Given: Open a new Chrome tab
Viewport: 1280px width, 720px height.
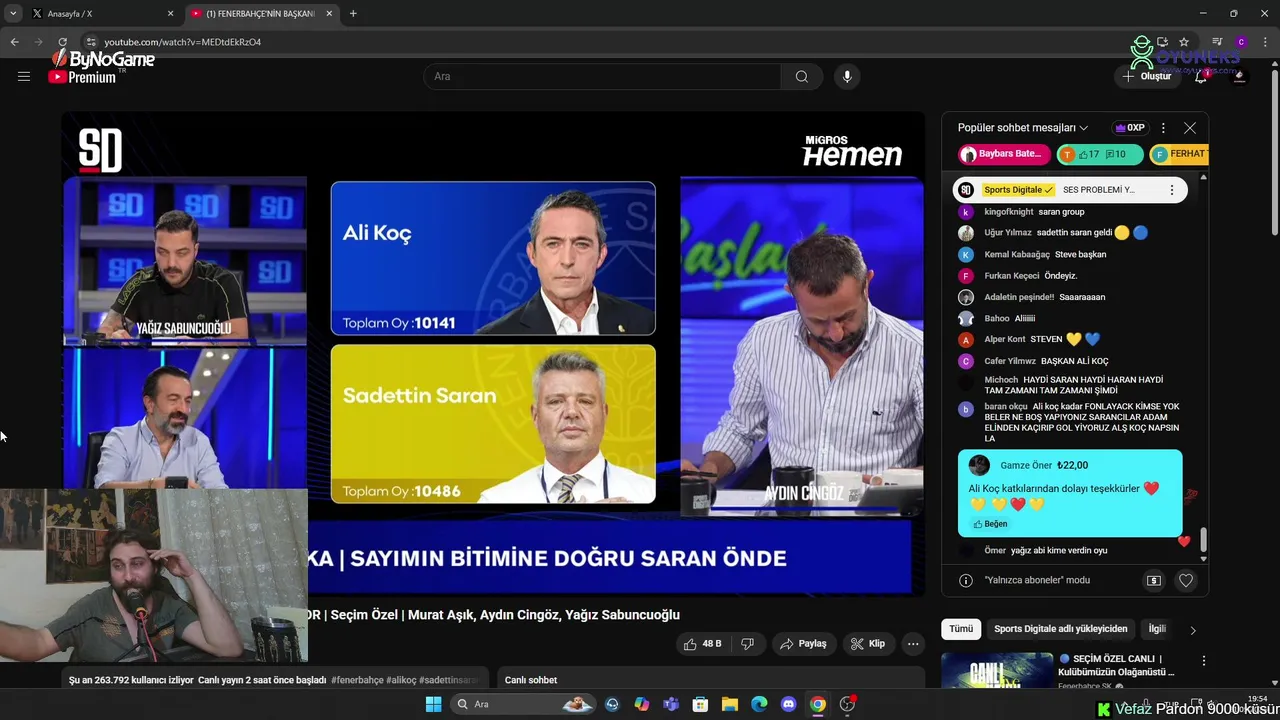Looking at the screenshot, I should (x=353, y=13).
